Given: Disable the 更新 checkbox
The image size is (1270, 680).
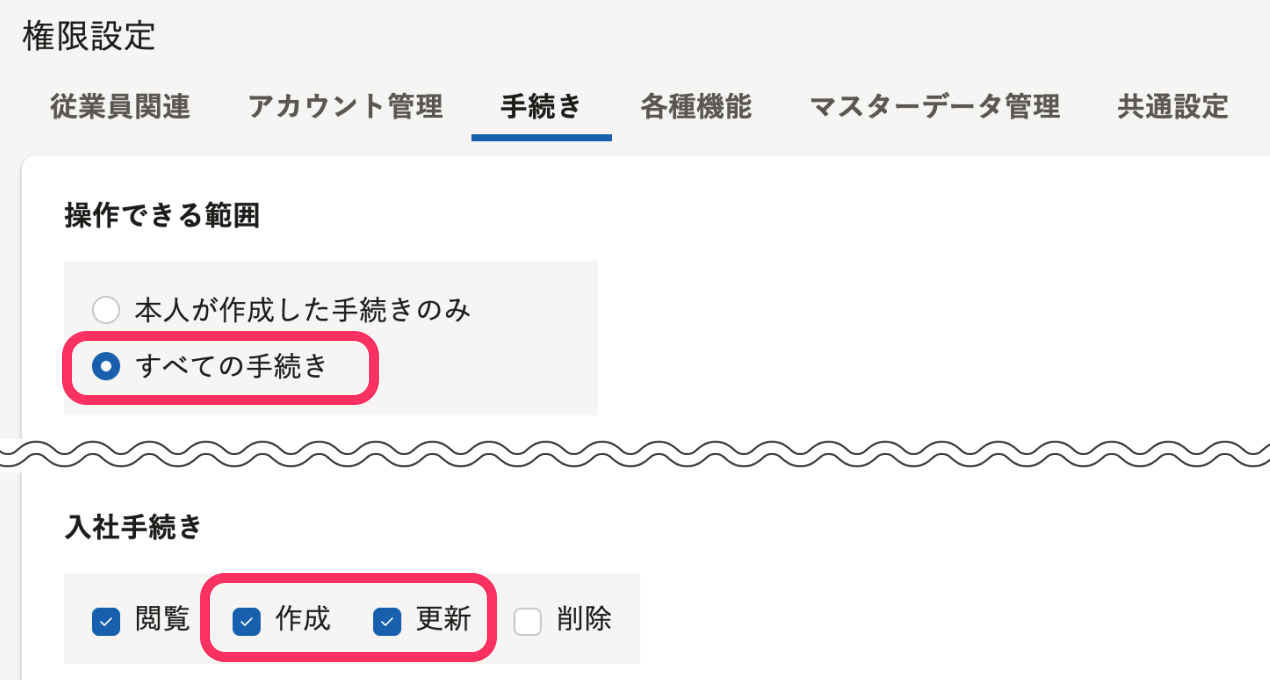Looking at the screenshot, I should coord(387,622).
